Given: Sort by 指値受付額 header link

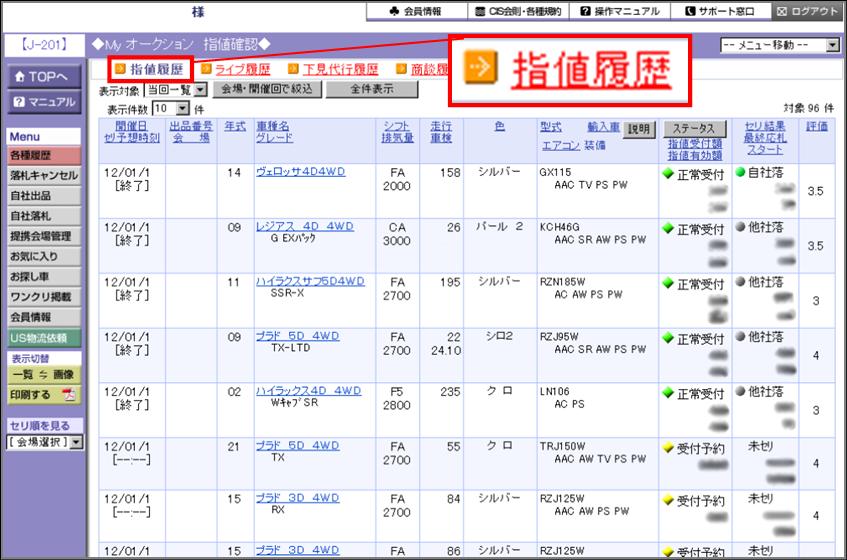Looking at the screenshot, I should pyautogui.click(x=695, y=144).
